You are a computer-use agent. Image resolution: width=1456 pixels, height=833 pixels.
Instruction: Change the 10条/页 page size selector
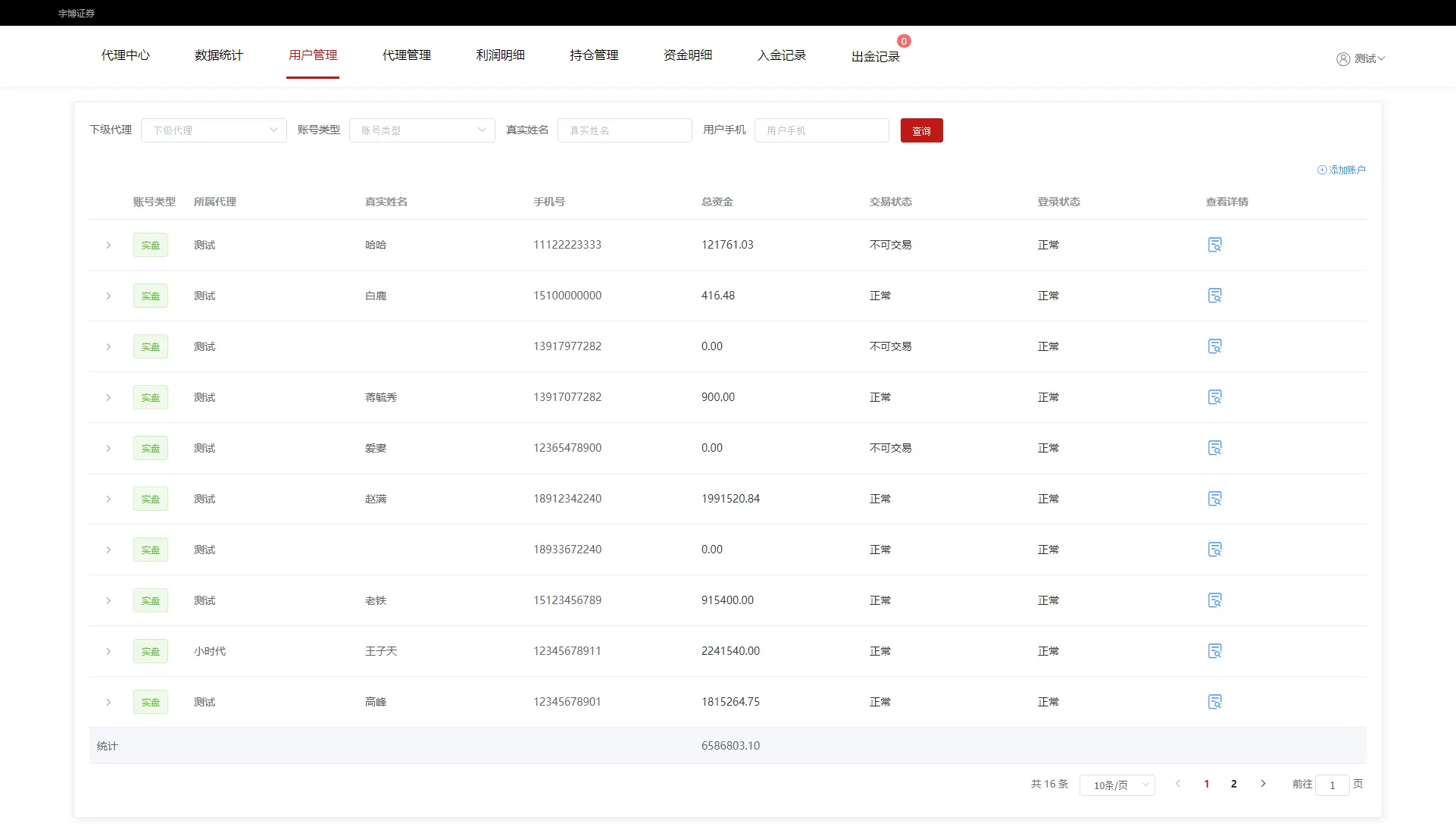[x=1117, y=785]
